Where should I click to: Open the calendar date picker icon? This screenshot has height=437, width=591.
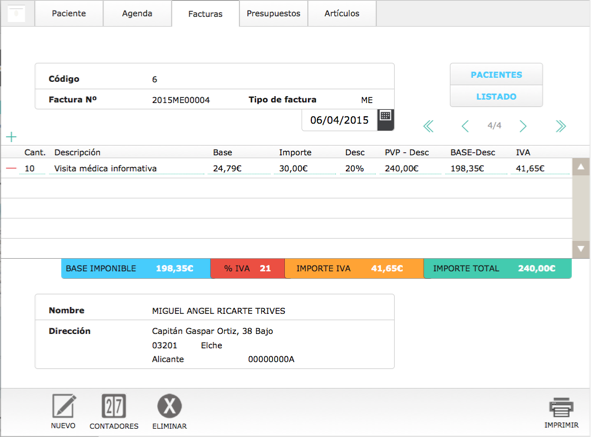[x=386, y=120]
